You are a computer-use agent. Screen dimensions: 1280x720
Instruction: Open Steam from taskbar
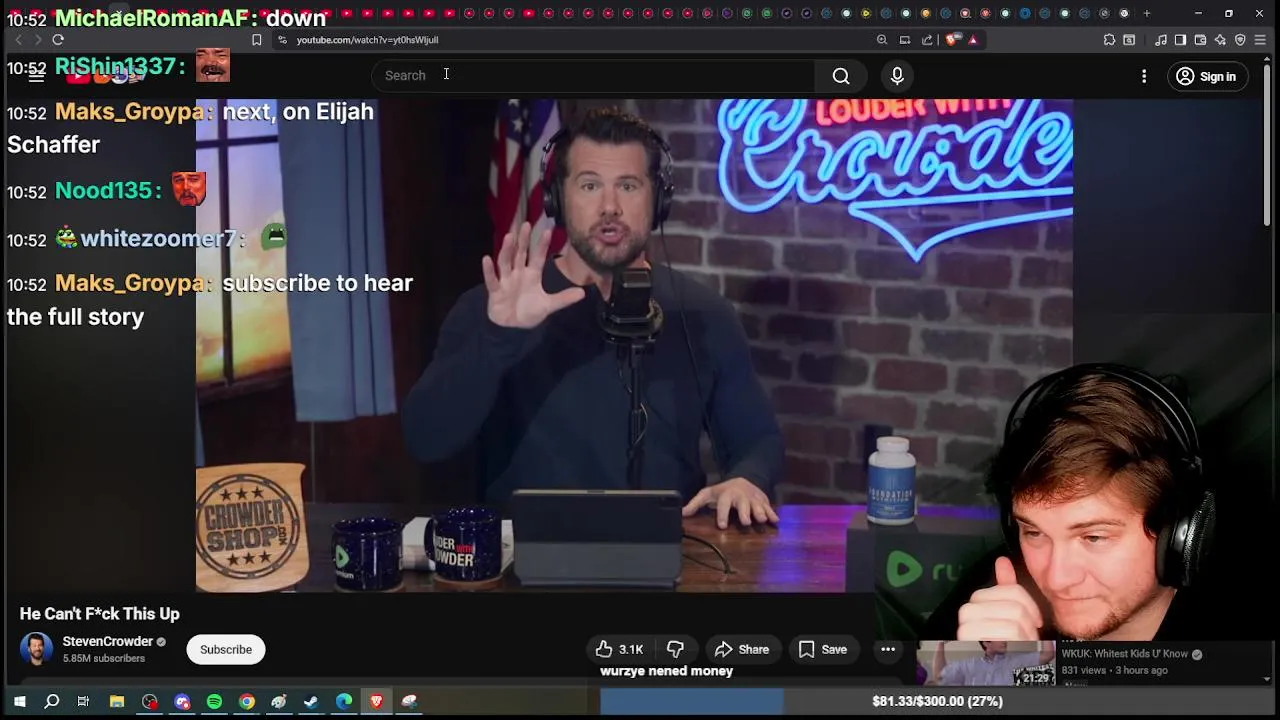pyautogui.click(x=311, y=702)
